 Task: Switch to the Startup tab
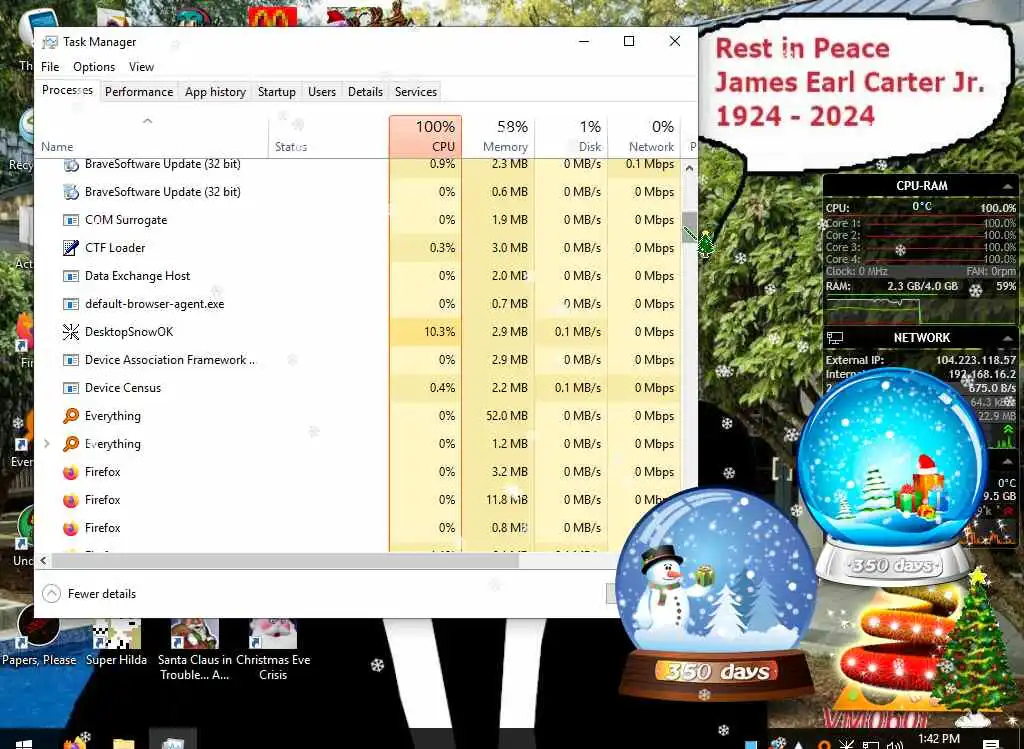click(x=277, y=92)
